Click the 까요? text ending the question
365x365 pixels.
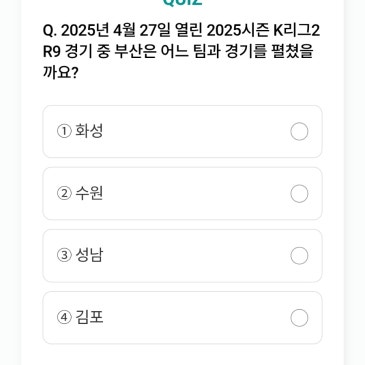point(61,72)
